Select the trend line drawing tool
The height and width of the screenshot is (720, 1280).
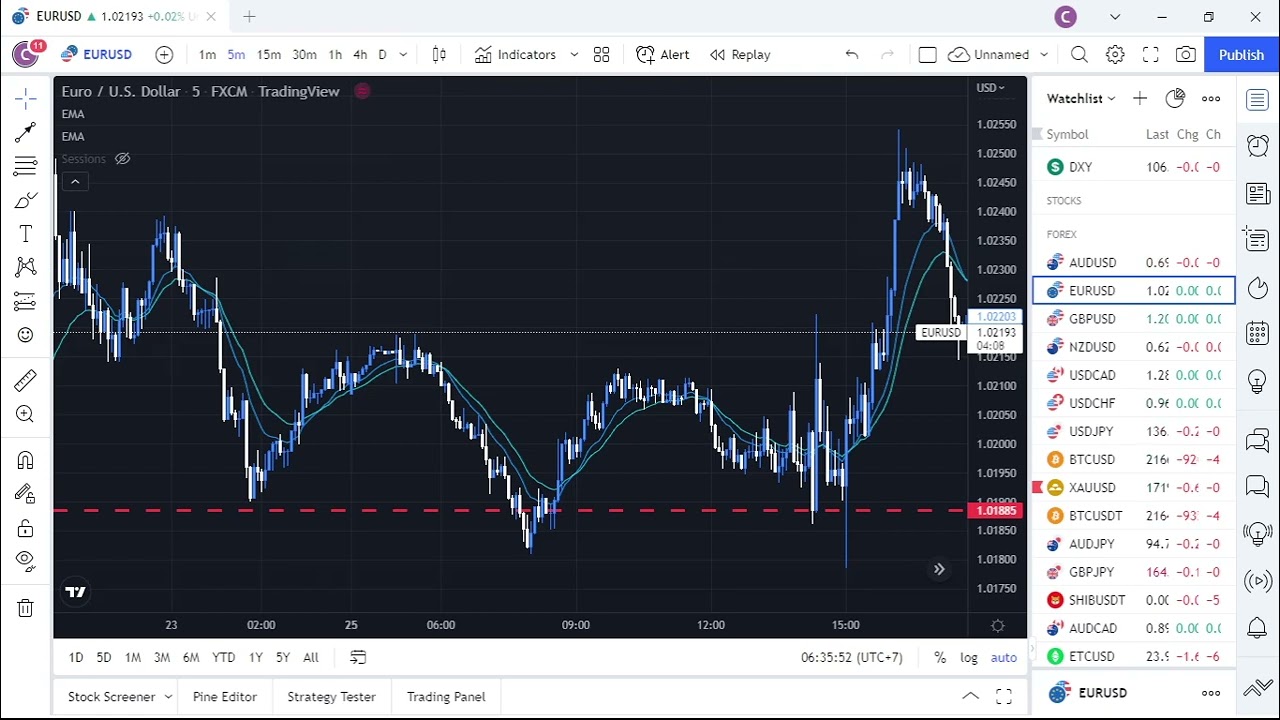[26, 131]
